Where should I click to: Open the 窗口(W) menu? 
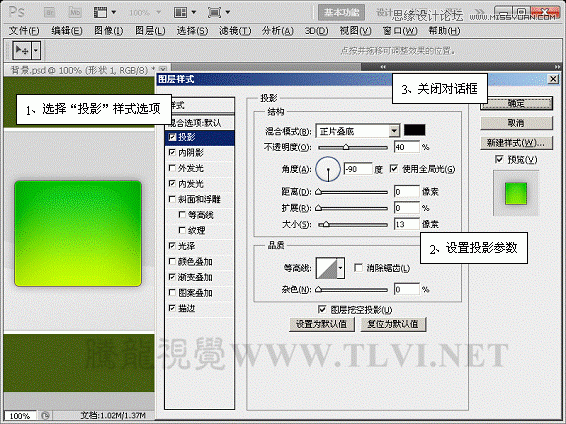400,31
